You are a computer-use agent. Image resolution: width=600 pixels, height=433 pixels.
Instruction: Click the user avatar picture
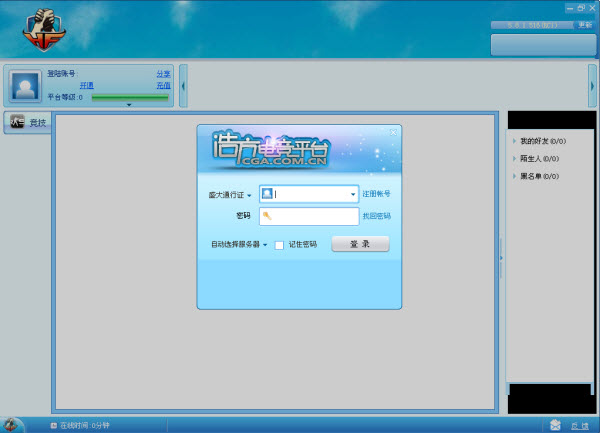pos(25,86)
